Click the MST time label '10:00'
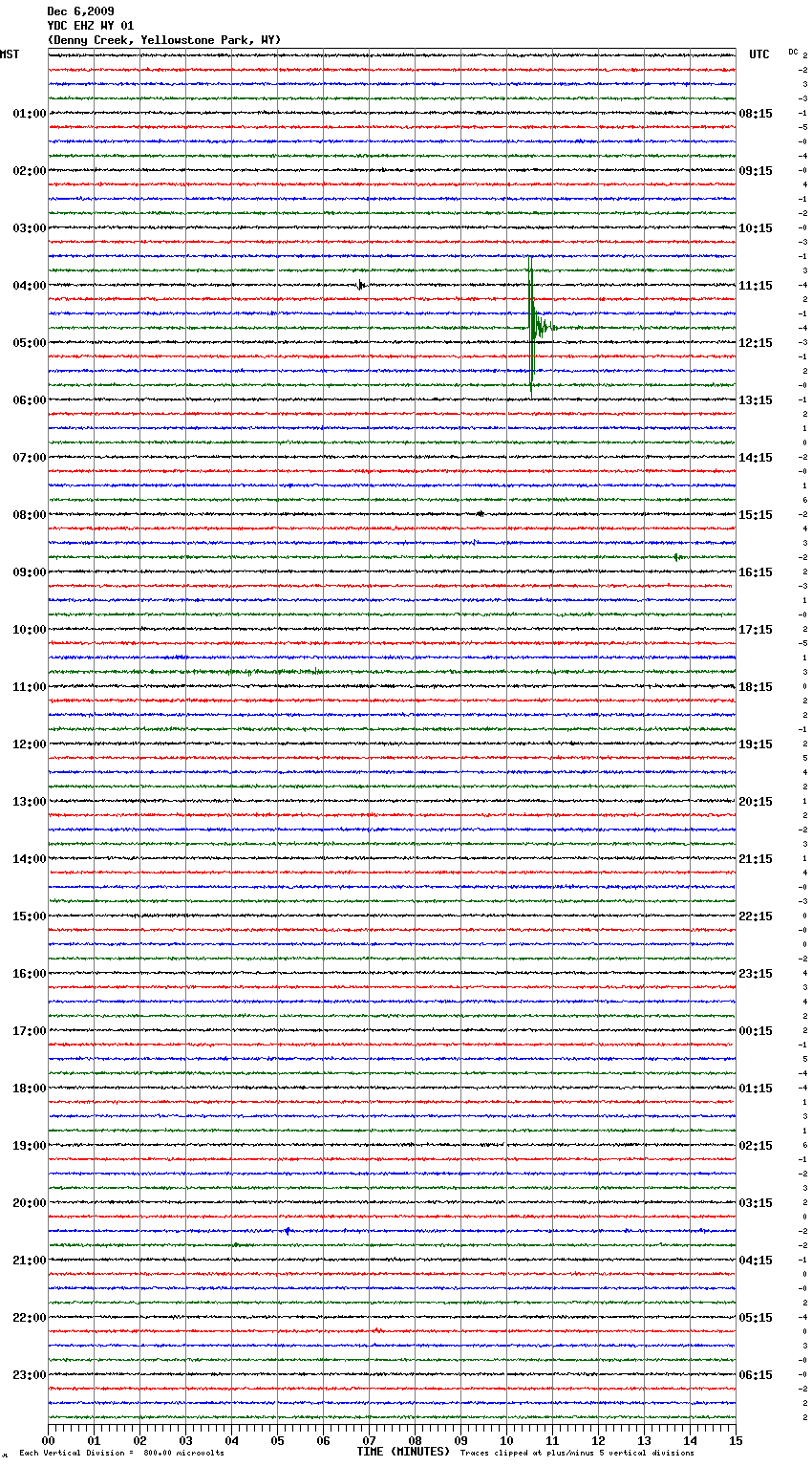 pyautogui.click(x=30, y=630)
